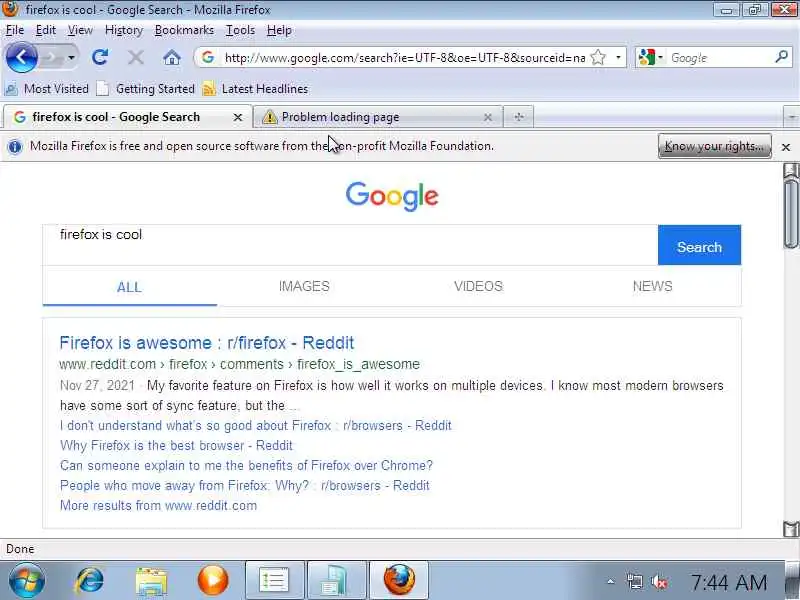Click the blue Search button
This screenshot has width=800, height=600.
[x=699, y=245]
